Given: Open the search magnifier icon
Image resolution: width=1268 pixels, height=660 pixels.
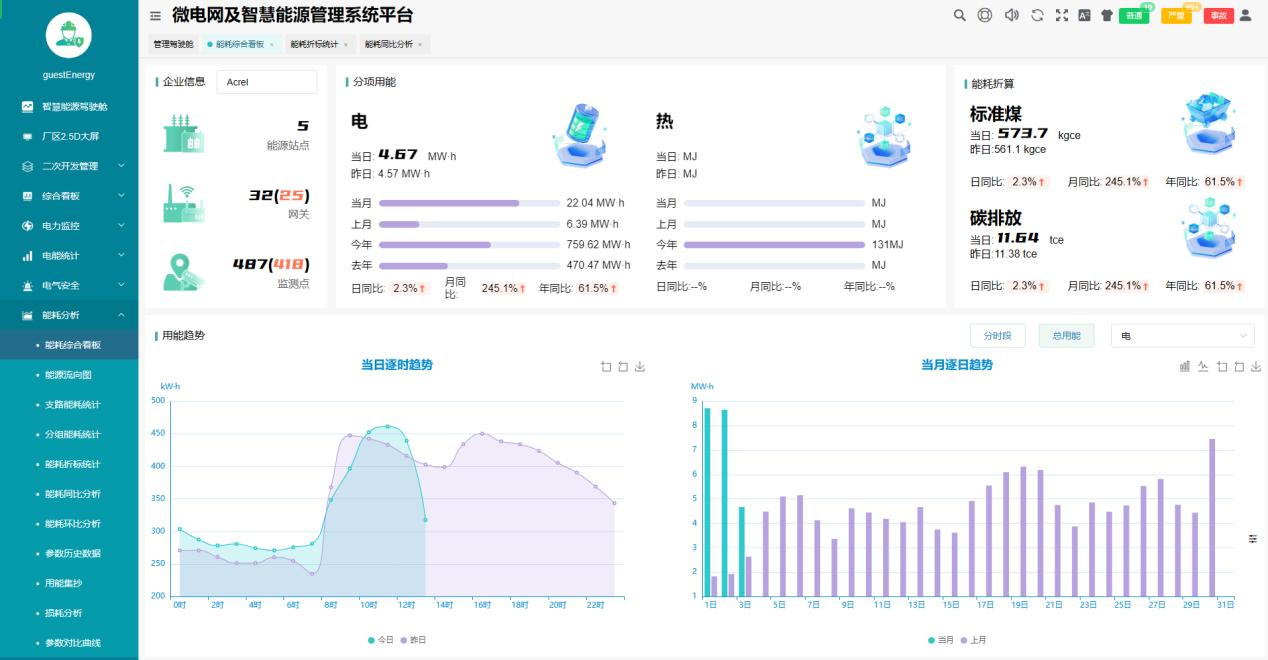Looking at the screenshot, I should (x=960, y=15).
